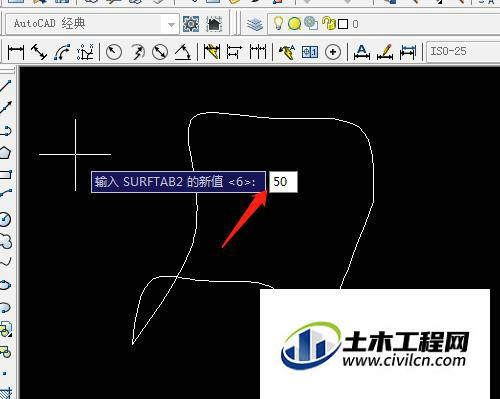Screen dimensions: 500x399
Task: Run the Dimension Update tool
Action: coord(408,52)
